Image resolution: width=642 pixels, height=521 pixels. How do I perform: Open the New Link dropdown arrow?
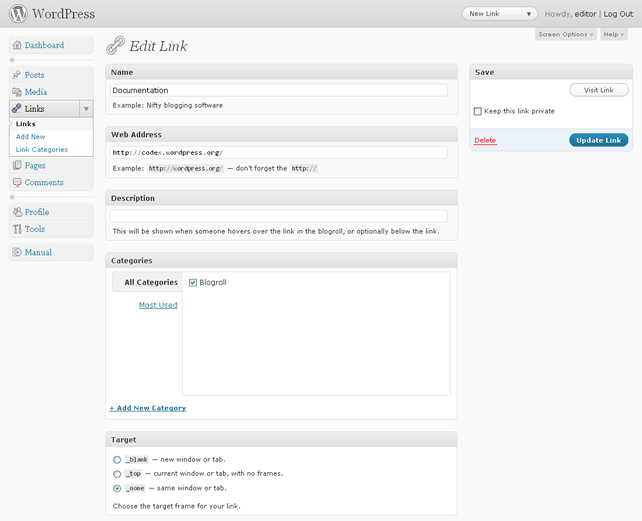(x=529, y=14)
